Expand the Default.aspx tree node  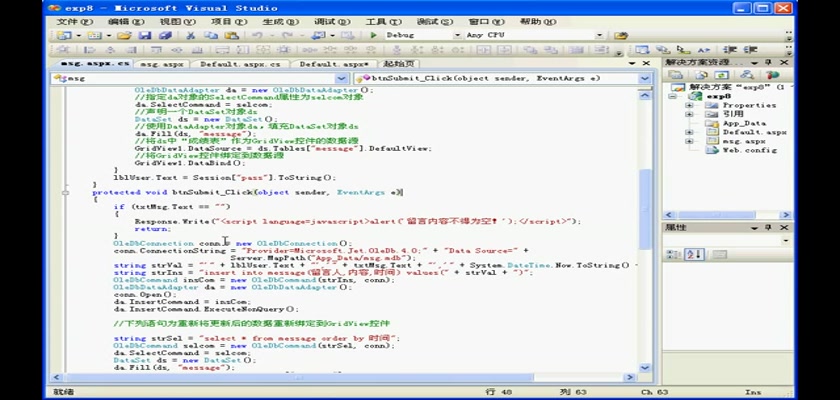click(689, 132)
